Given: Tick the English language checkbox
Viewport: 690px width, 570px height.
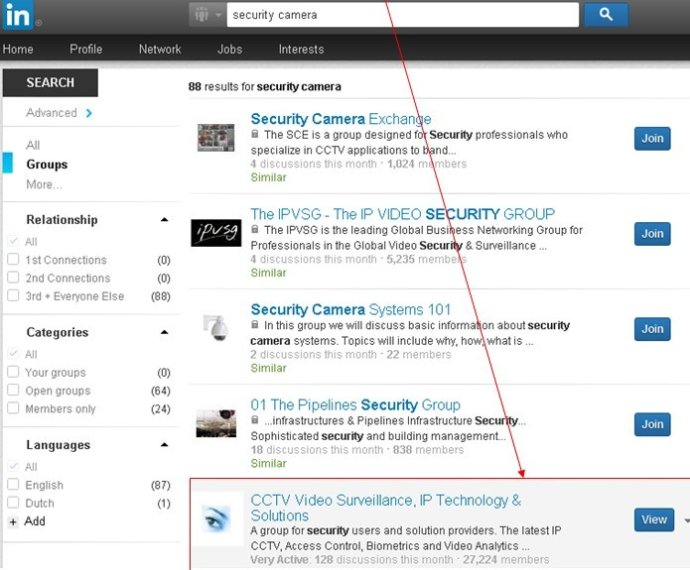Looking at the screenshot, I should (x=13, y=485).
